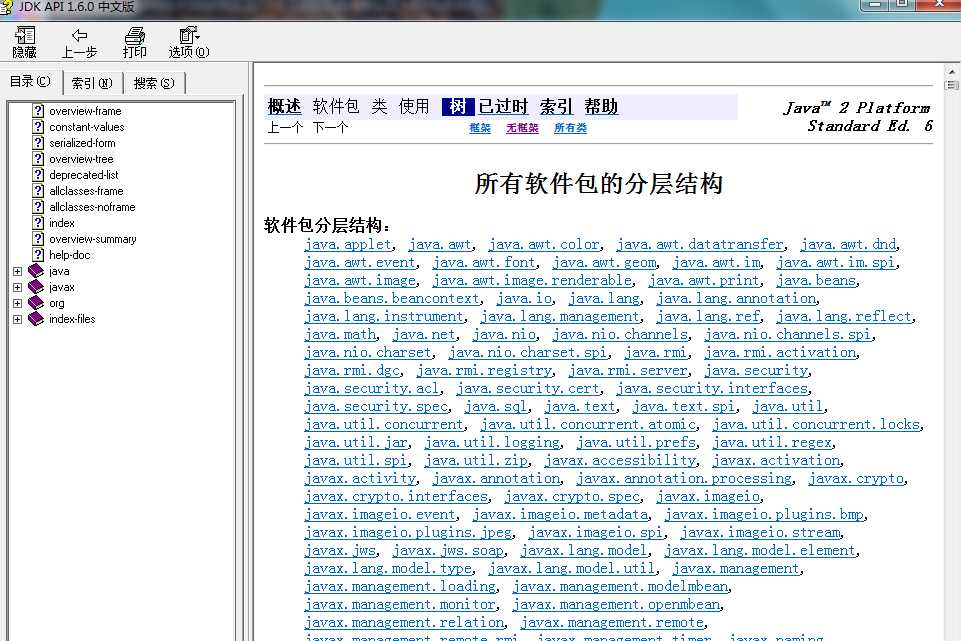Image resolution: width=961 pixels, height=641 pixels.
Task: Click the page icon beside overview-tree
Action: (38, 158)
